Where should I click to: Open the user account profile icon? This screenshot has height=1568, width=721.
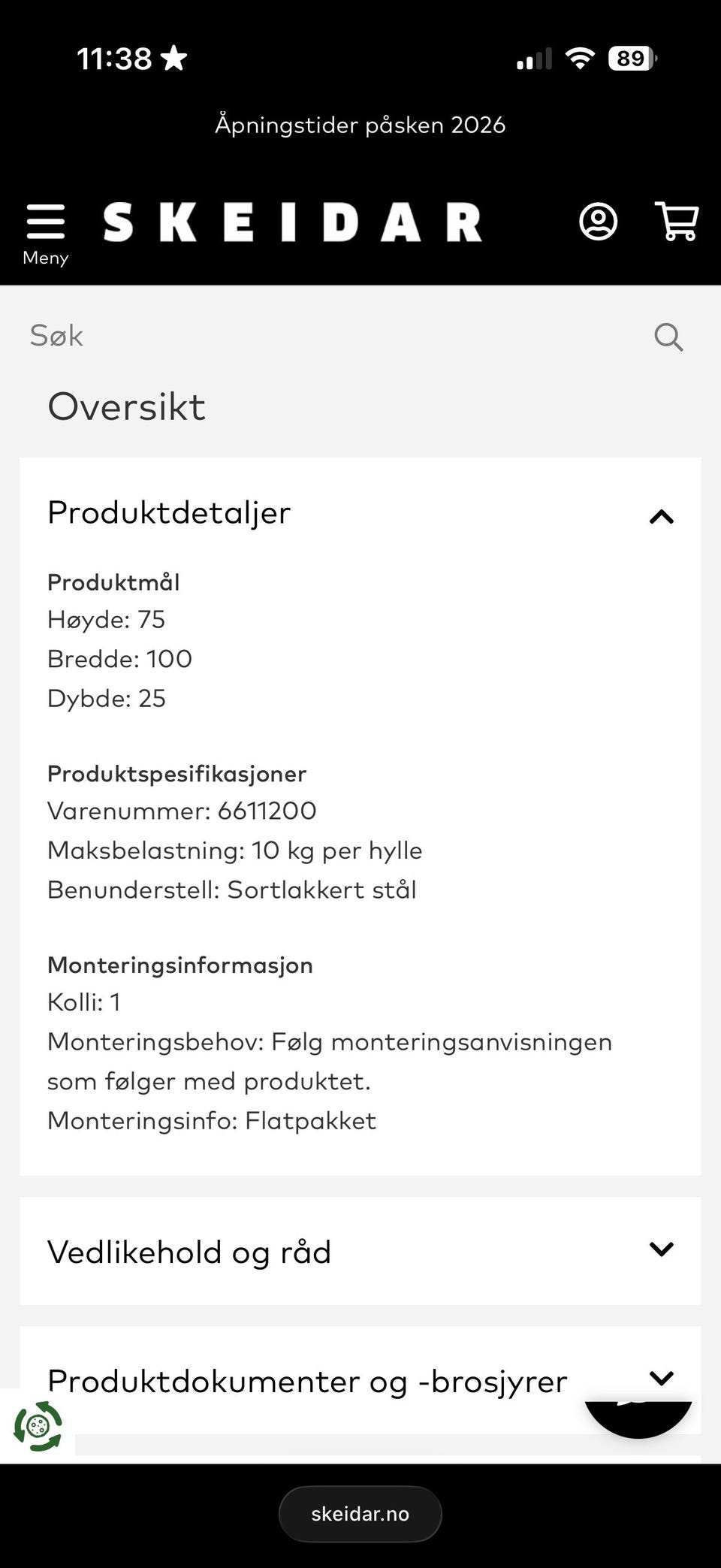[x=598, y=222]
